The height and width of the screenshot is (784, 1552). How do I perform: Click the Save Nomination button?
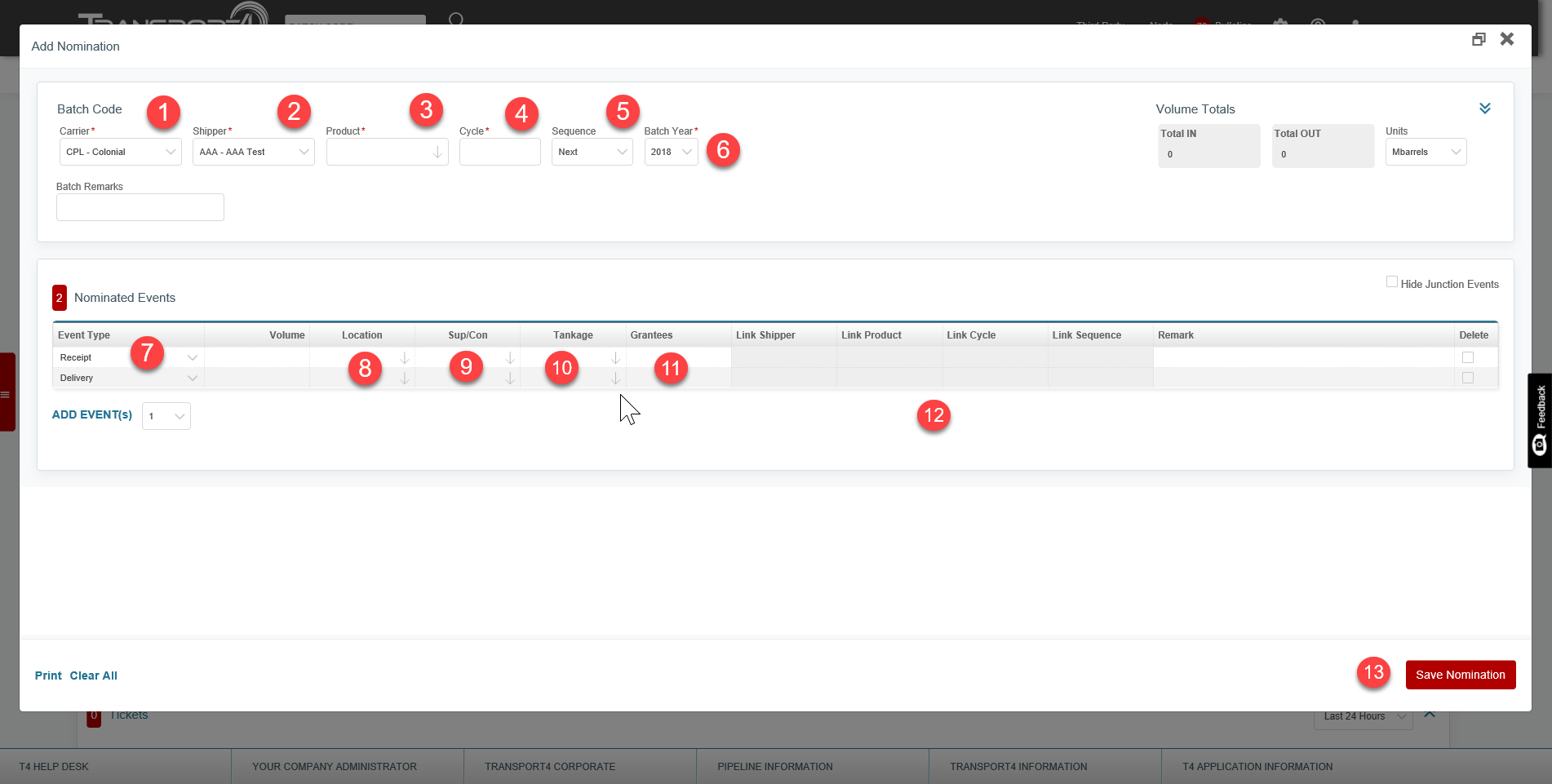coord(1460,675)
